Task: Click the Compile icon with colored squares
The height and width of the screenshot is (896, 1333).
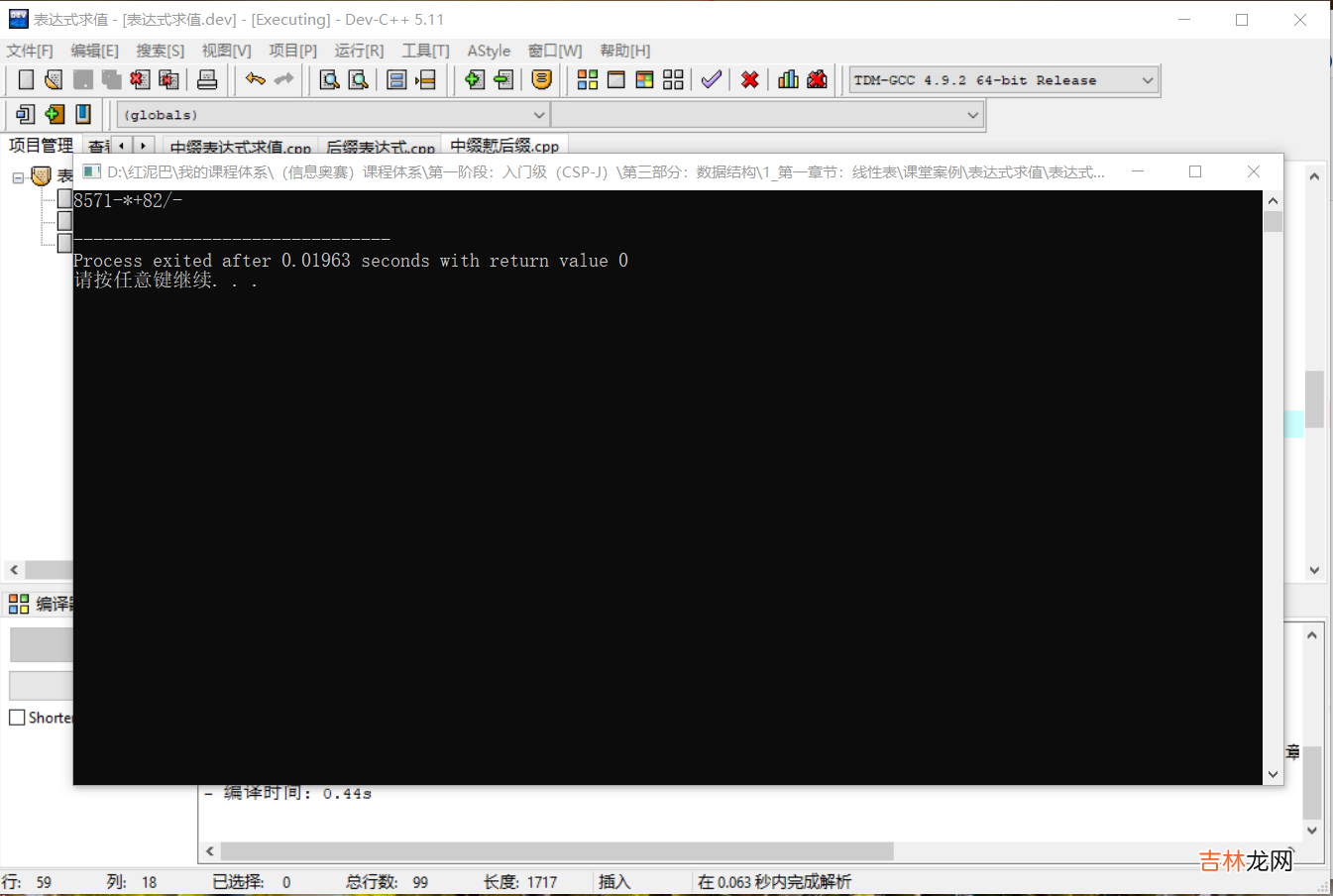Action: pyautogui.click(x=587, y=80)
